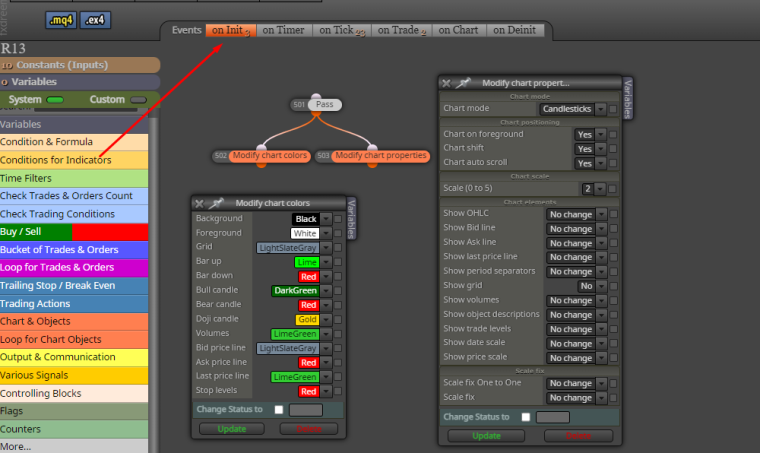The height and width of the screenshot is (453, 760).
Task: Tick the checkbox beside Bull candle
Action: coord(338,291)
